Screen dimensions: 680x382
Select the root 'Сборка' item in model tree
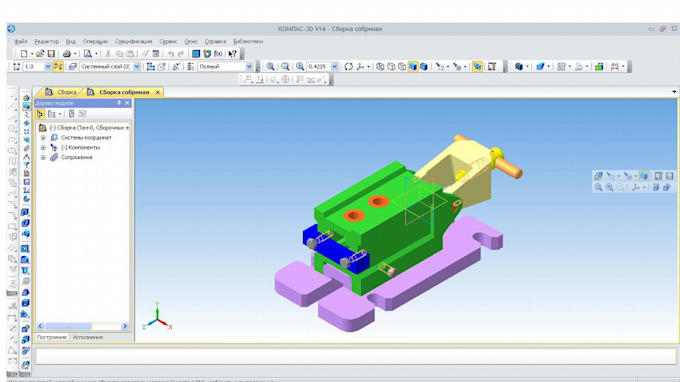pyautogui.click(x=88, y=127)
